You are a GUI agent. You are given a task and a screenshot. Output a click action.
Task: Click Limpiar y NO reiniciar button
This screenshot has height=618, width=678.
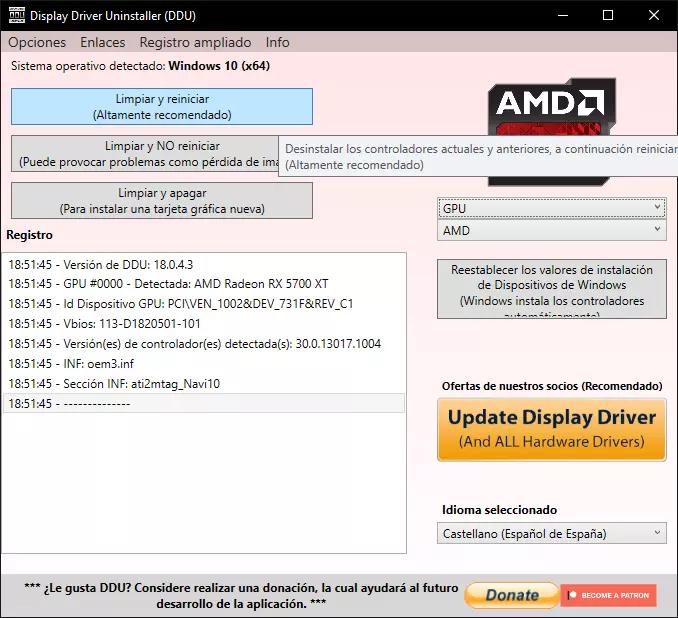pyautogui.click(x=145, y=154)
